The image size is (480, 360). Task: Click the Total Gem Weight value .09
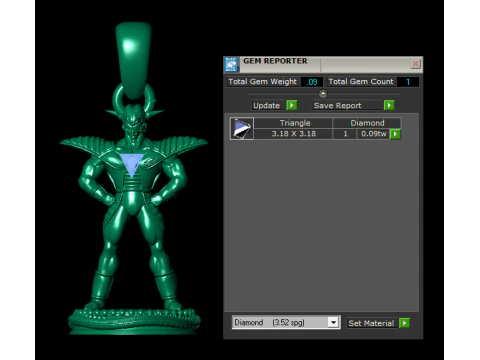312,82
